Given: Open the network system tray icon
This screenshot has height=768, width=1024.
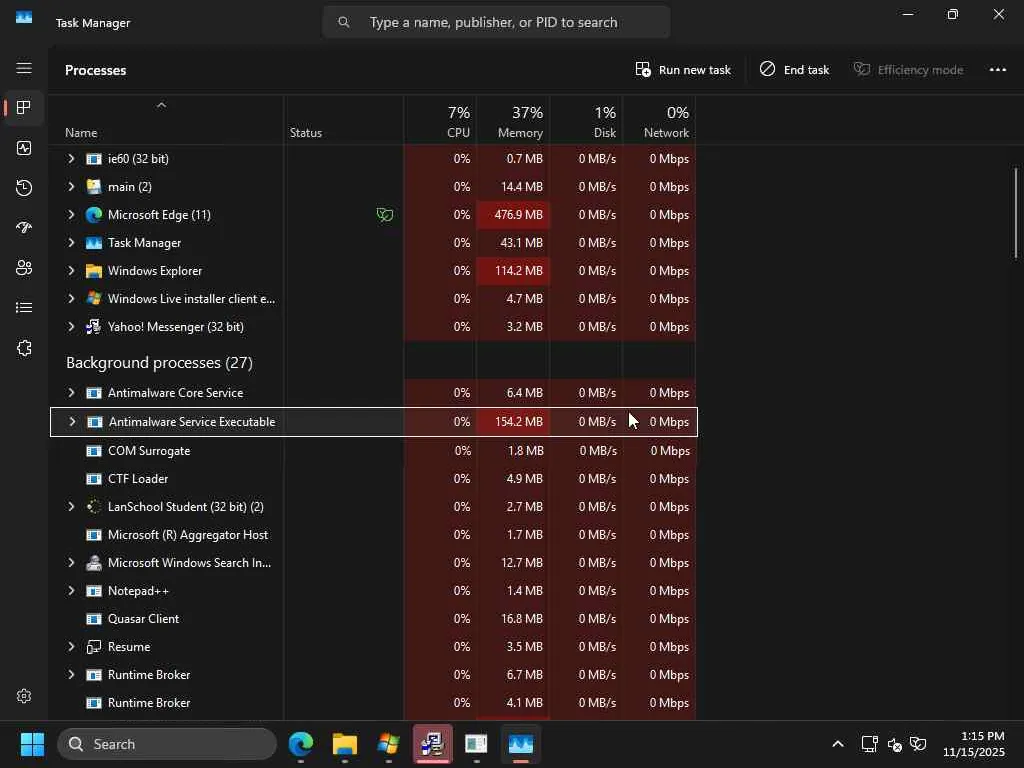Looking at the screenshot, I should (869, 744).
